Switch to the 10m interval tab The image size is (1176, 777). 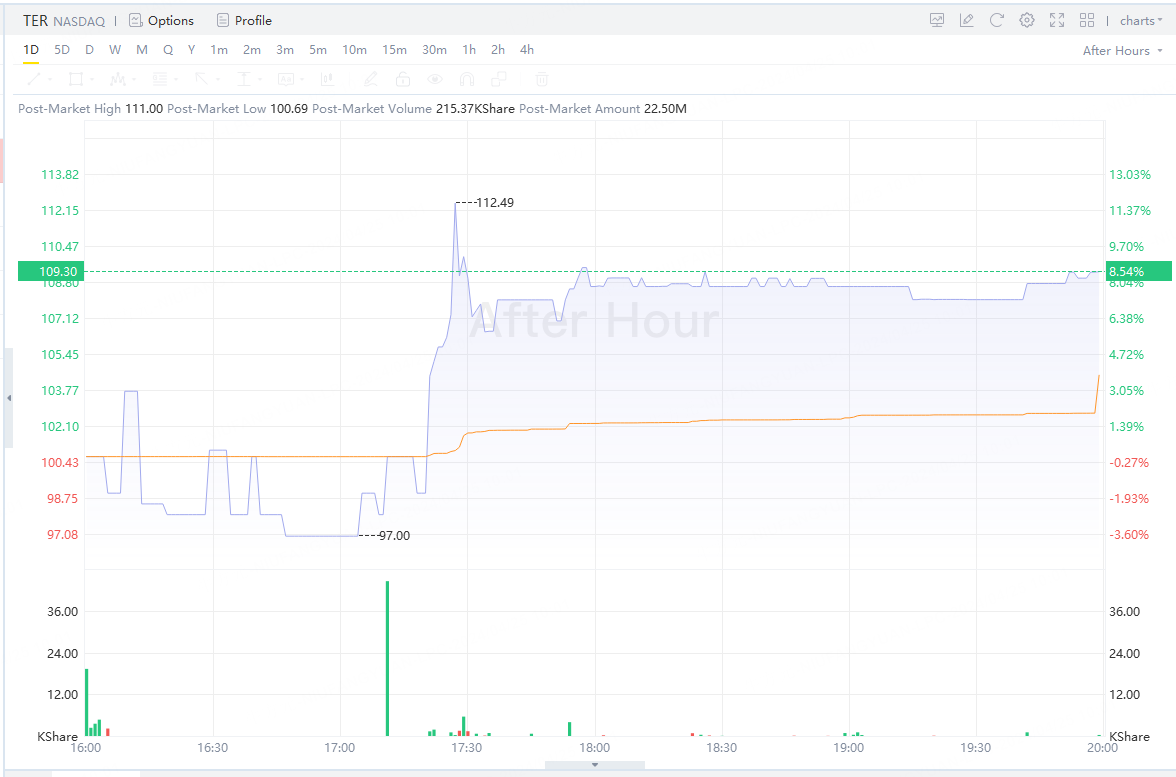coord(355,50)
